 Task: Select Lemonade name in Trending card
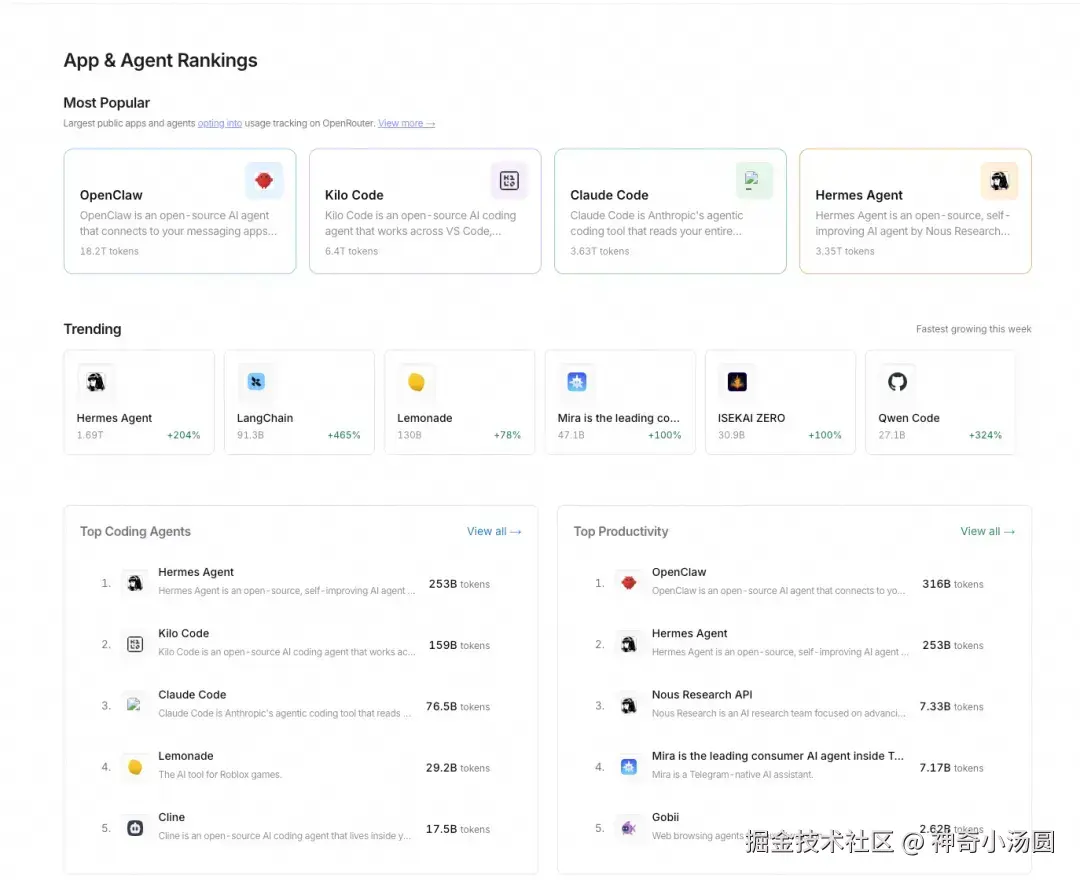click(x=425, y=418)
